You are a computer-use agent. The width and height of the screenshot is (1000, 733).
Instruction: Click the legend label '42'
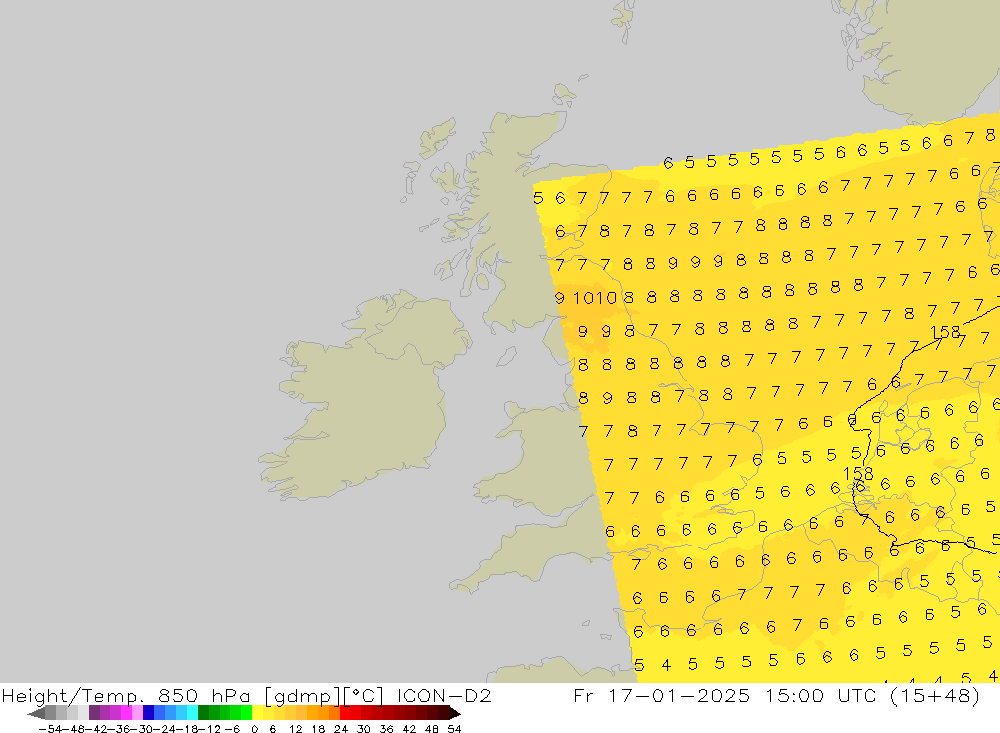(409, 729)
